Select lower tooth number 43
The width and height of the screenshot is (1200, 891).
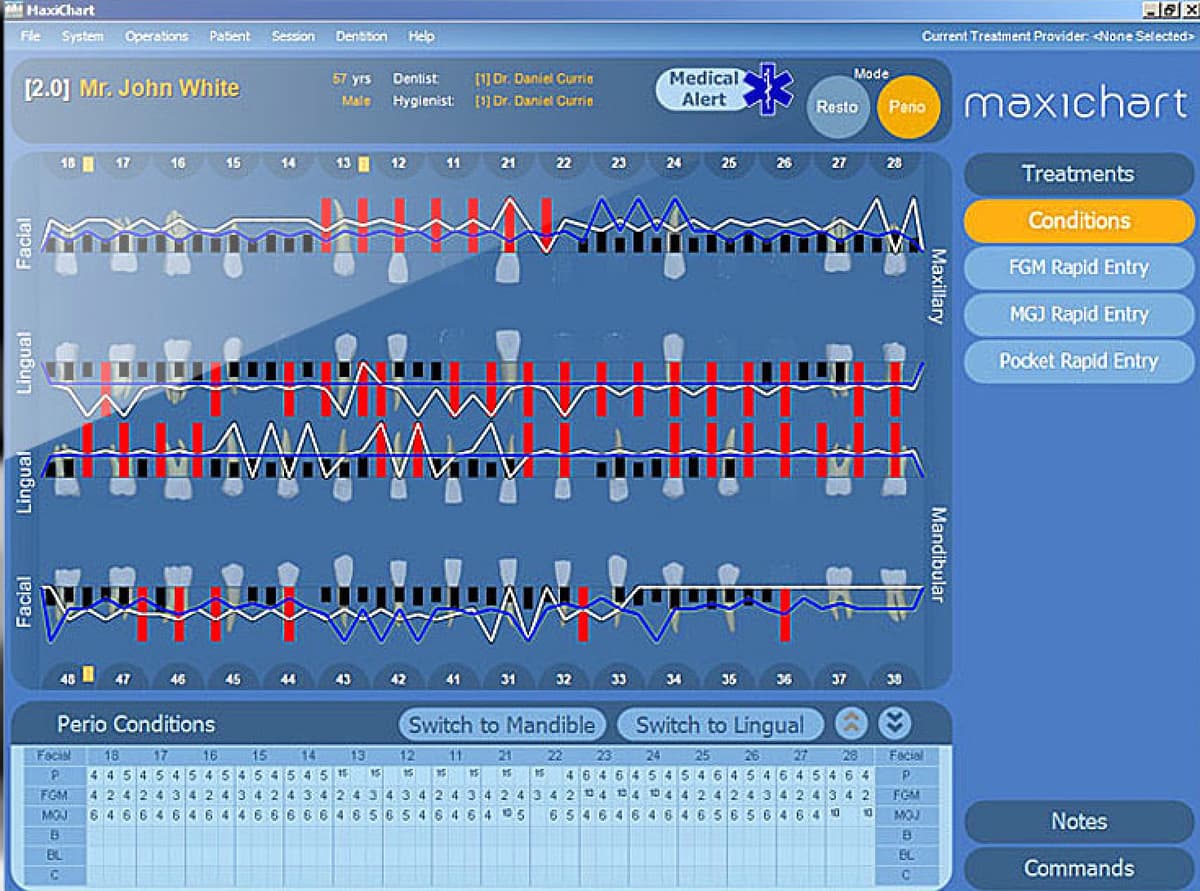coord(343,679)
